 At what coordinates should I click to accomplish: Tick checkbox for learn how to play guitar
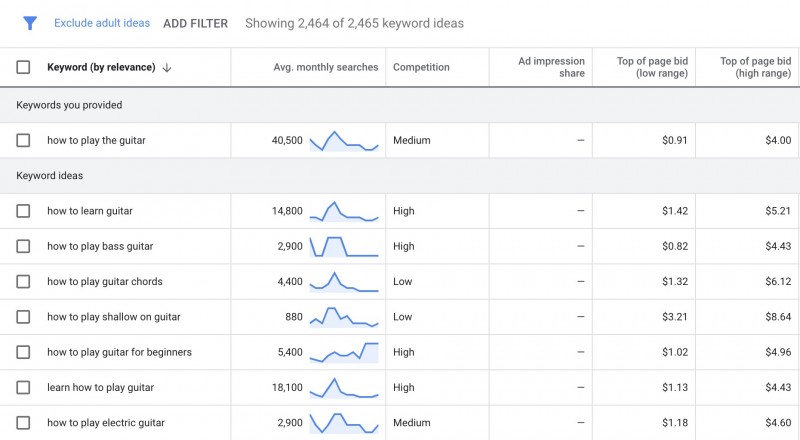23,388
